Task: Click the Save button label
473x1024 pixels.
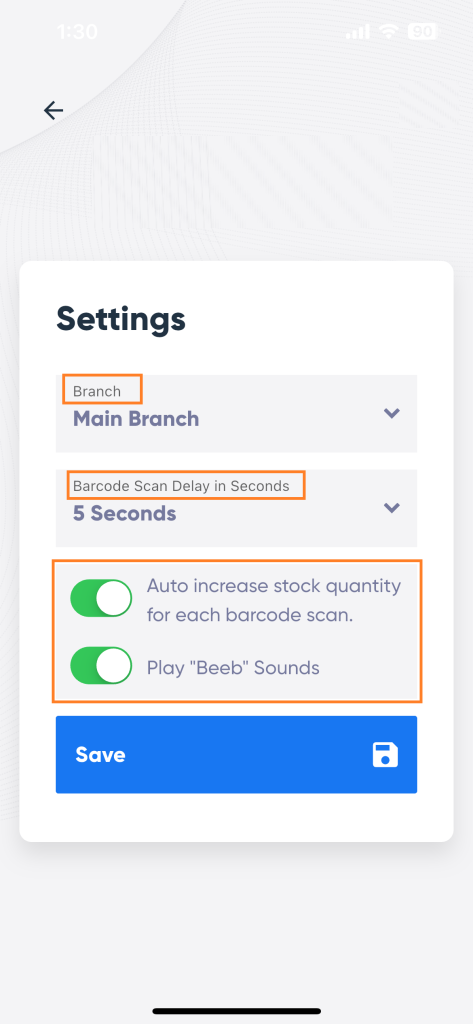Action: pyautogui.click(x=101, y=754)
